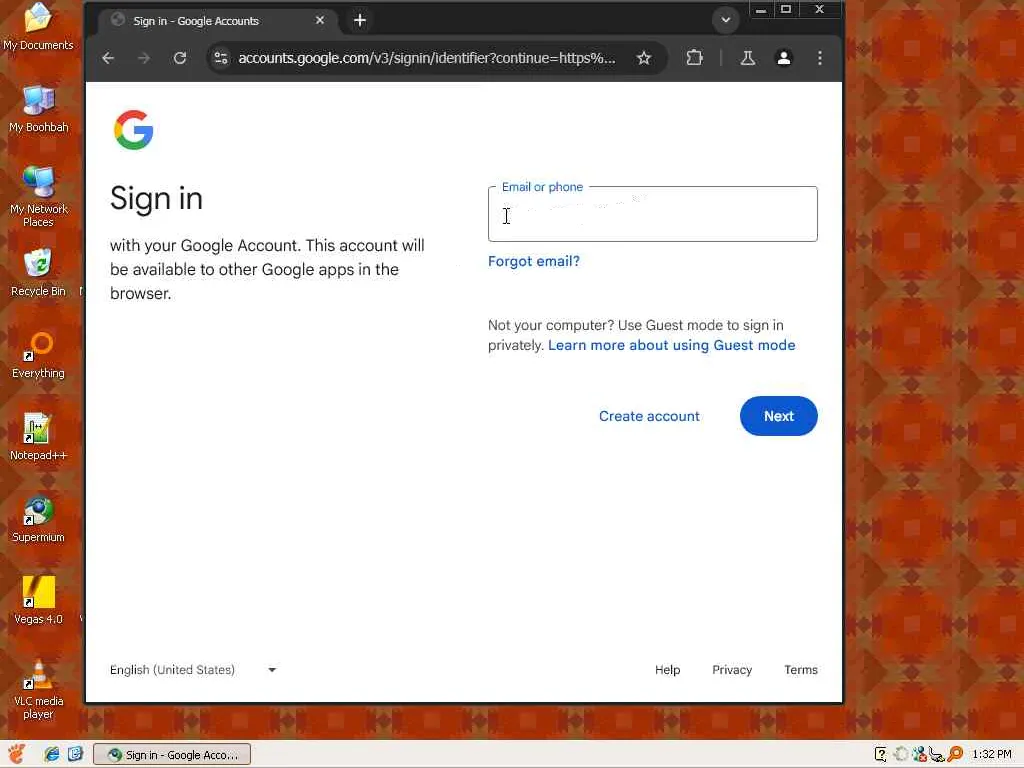Open the Extensions puzzle icon
The height and width of the screenshot is (768, 1024).
694,58
